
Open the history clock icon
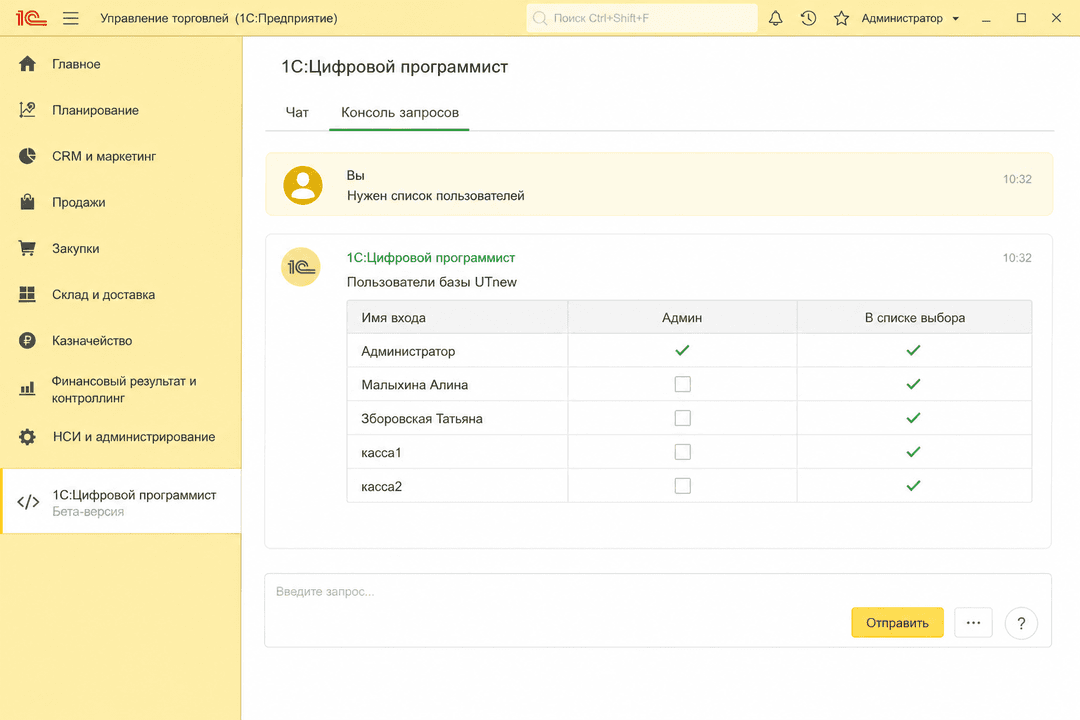(809, 19)
